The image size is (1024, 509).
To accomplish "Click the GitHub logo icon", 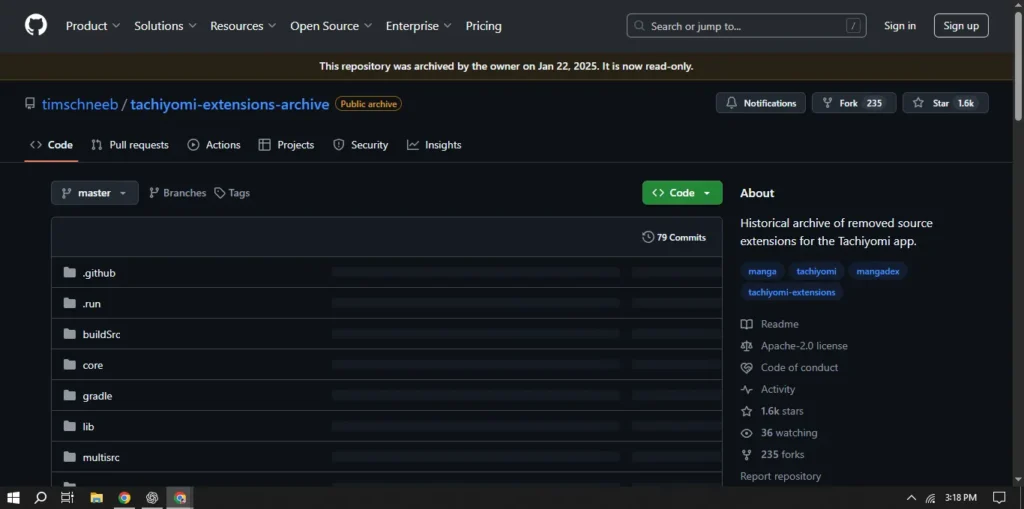I will (x=35, y=26).
